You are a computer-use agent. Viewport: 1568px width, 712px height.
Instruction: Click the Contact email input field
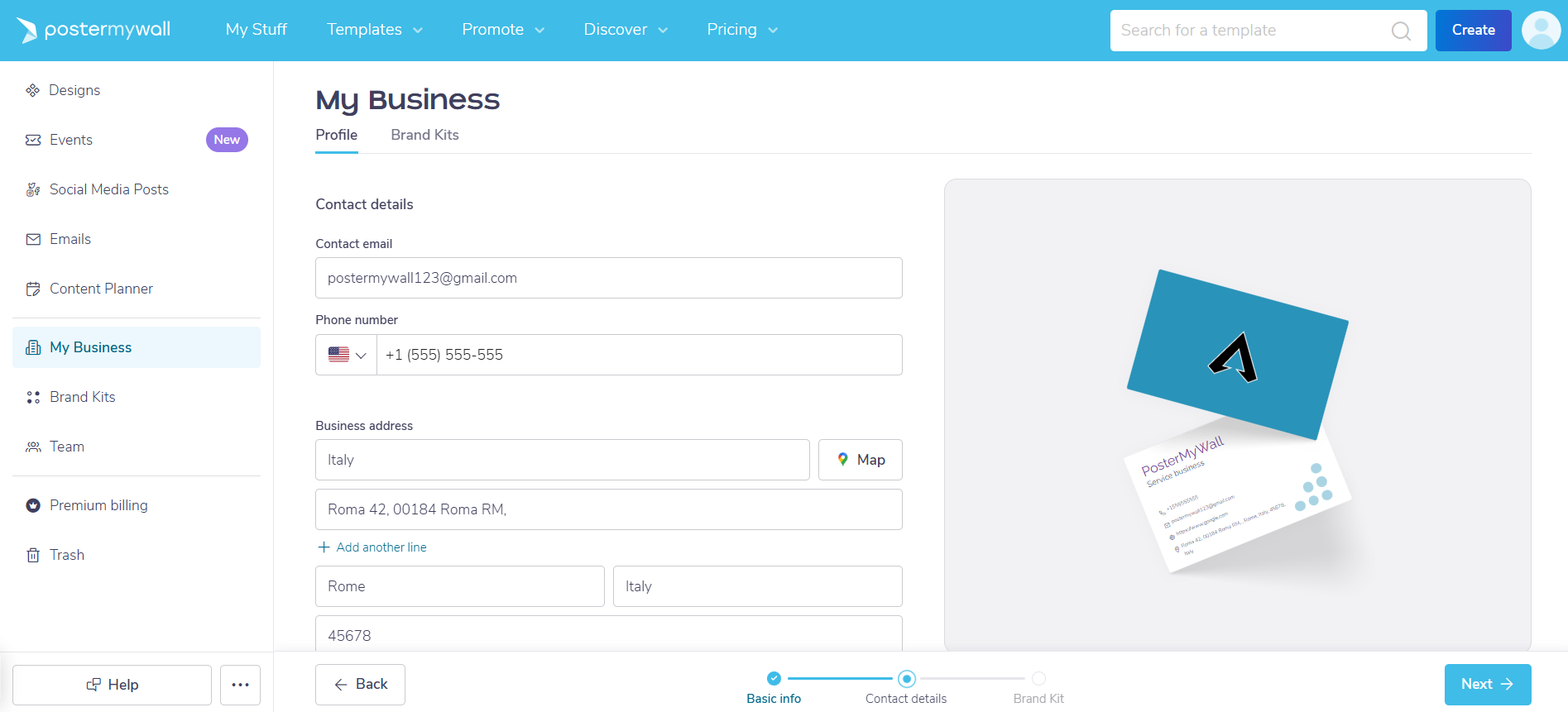[608, 278]
